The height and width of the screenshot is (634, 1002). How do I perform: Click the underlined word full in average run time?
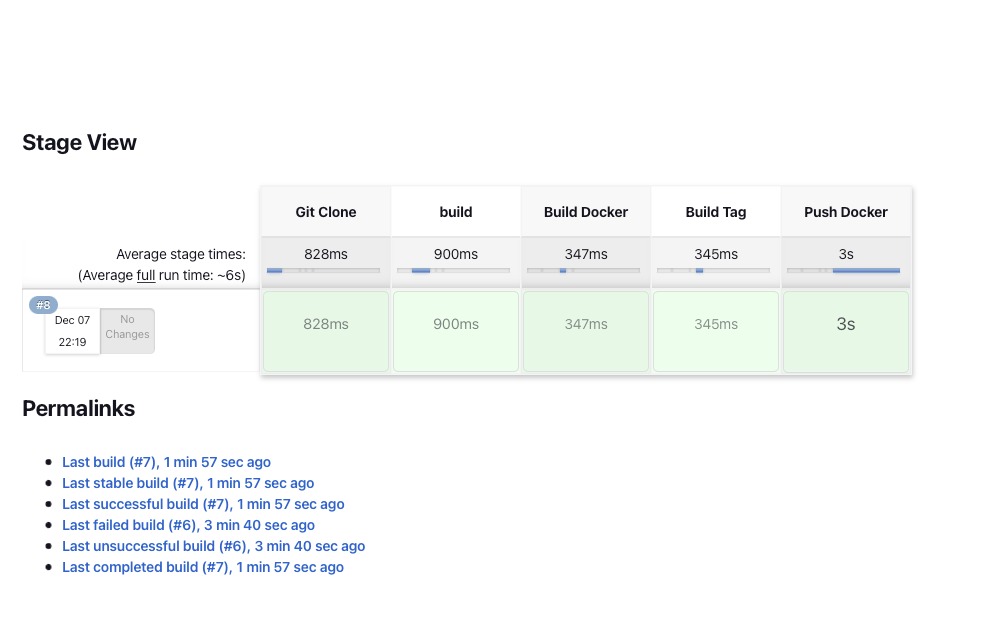click(146, 274)
